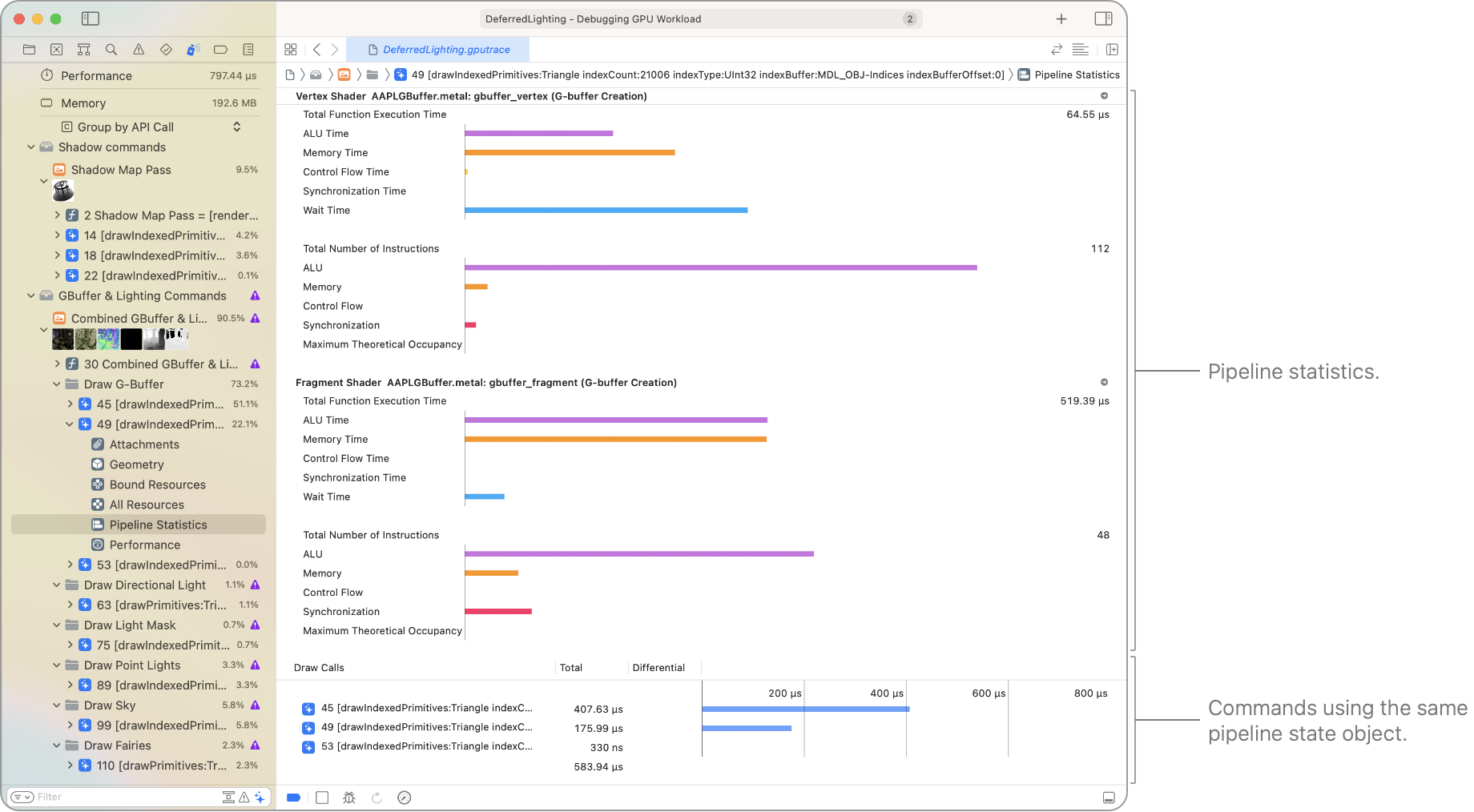Toggle the filter warning icon near the Filter field
Screen dimensions: 1474x812
tap(244, 797)
